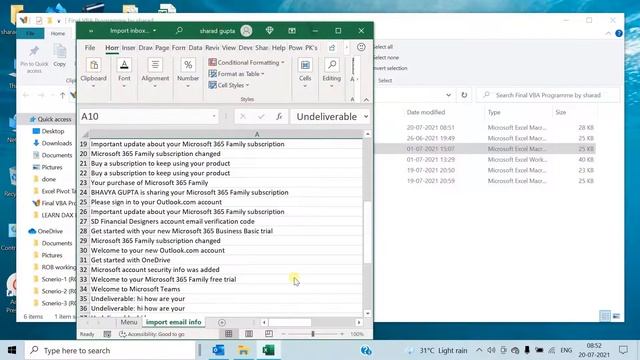Open the Import inbox title dropdown

(x=154, y=31)
